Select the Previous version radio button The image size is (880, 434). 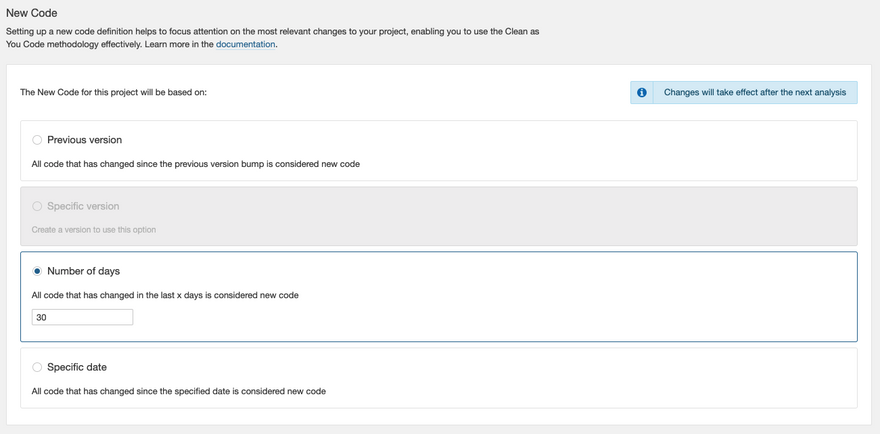click(x=37, y=140)
